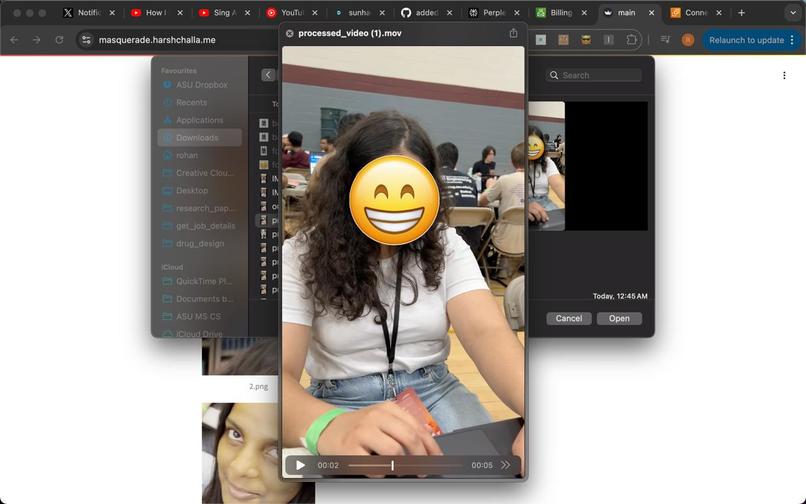This screenshot has width=806, height=504.
Task: Open research_pap... folder in sidebar
Action: [199, 208]
